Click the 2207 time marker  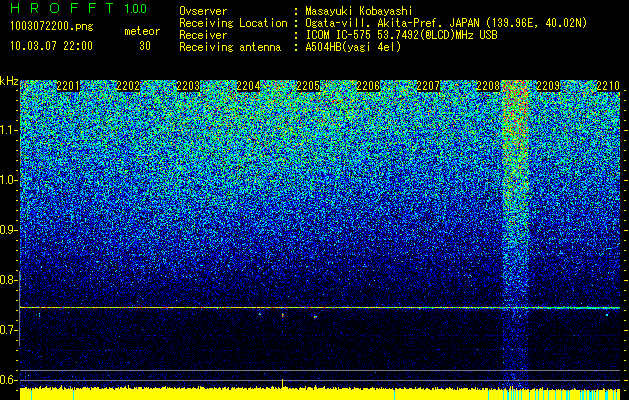428,86
